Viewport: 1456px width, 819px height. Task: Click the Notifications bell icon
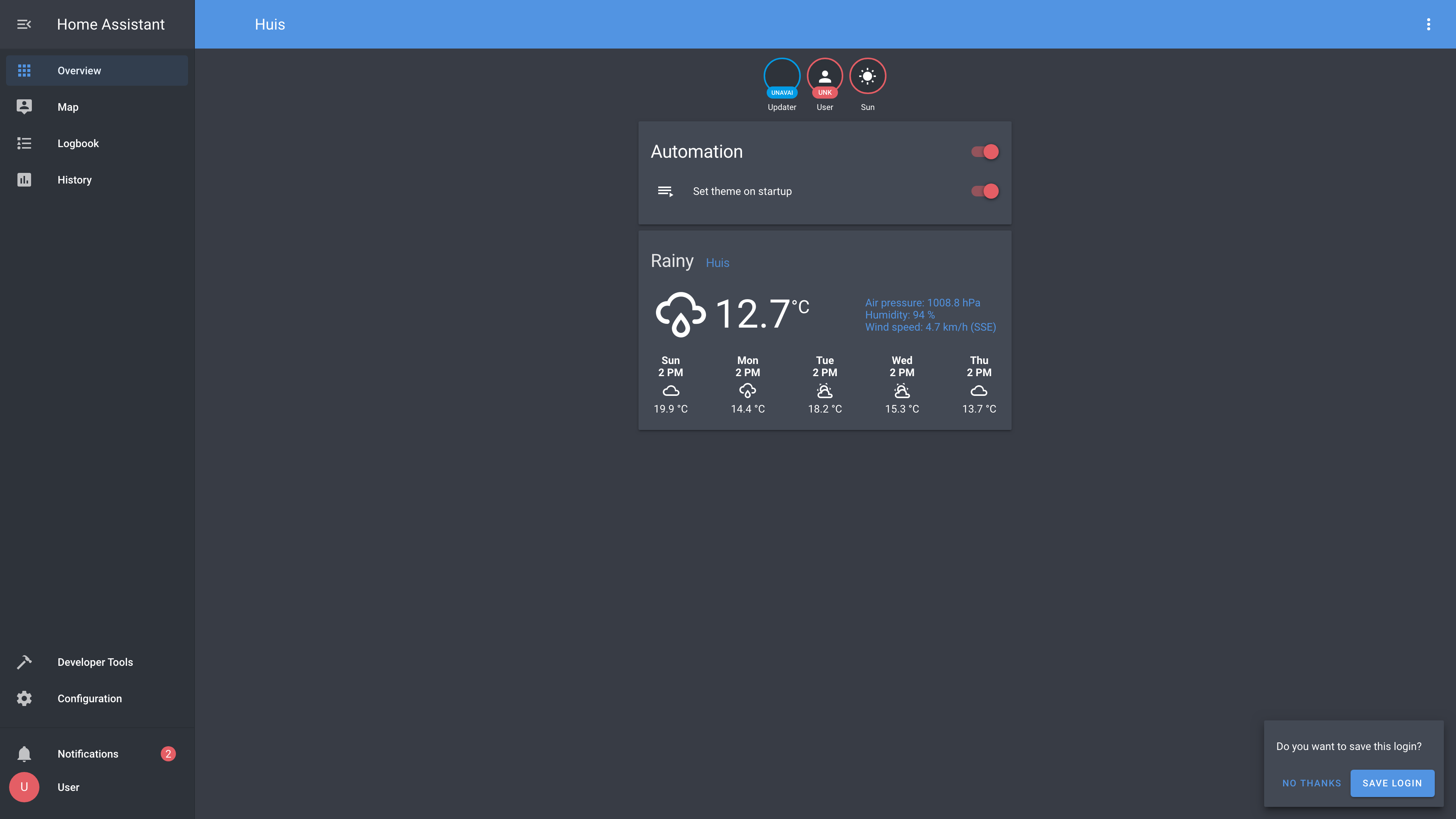(23, 753)
